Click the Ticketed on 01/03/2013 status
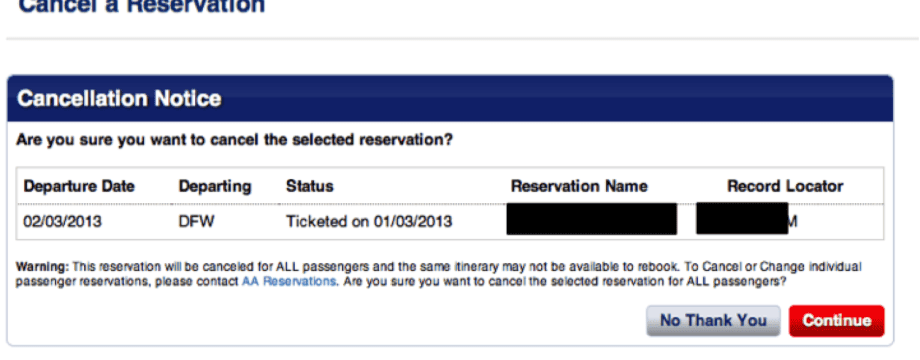 point(369,222)
